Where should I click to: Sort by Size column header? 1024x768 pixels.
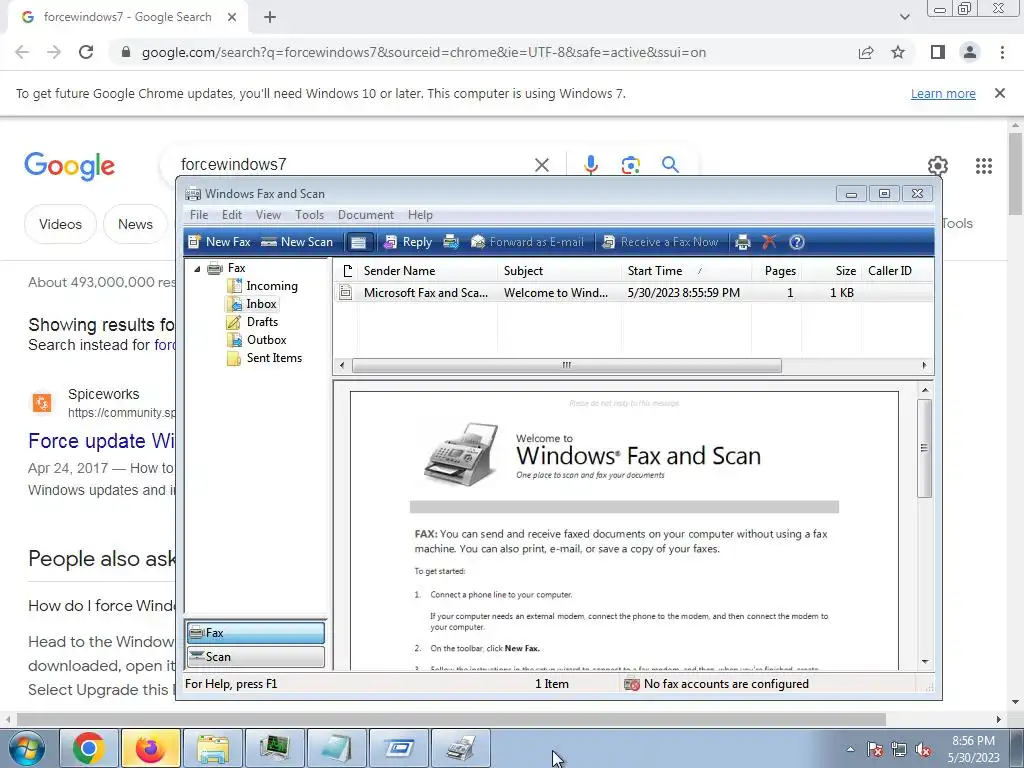coord(831,270)
